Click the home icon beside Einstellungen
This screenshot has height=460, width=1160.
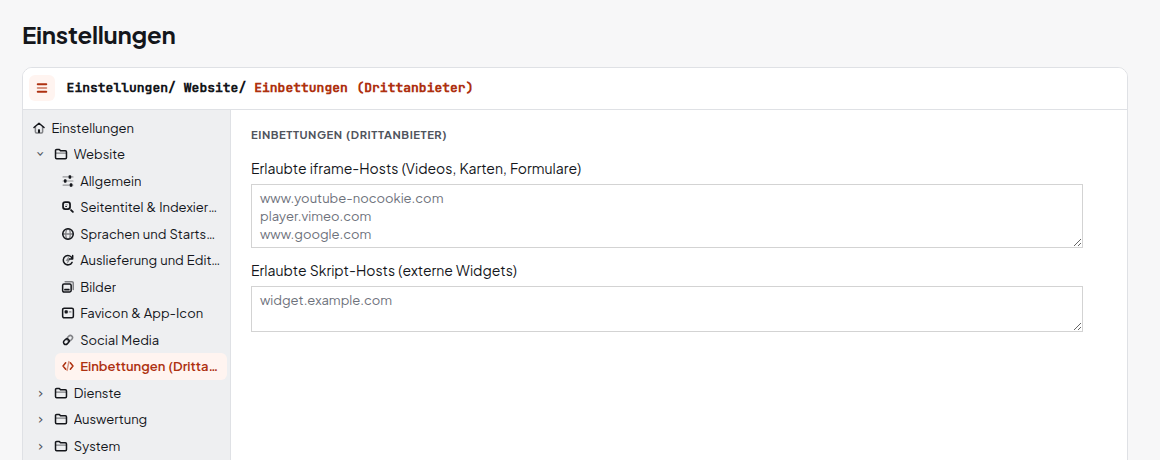pyautogui.click(x=39, y=128)
